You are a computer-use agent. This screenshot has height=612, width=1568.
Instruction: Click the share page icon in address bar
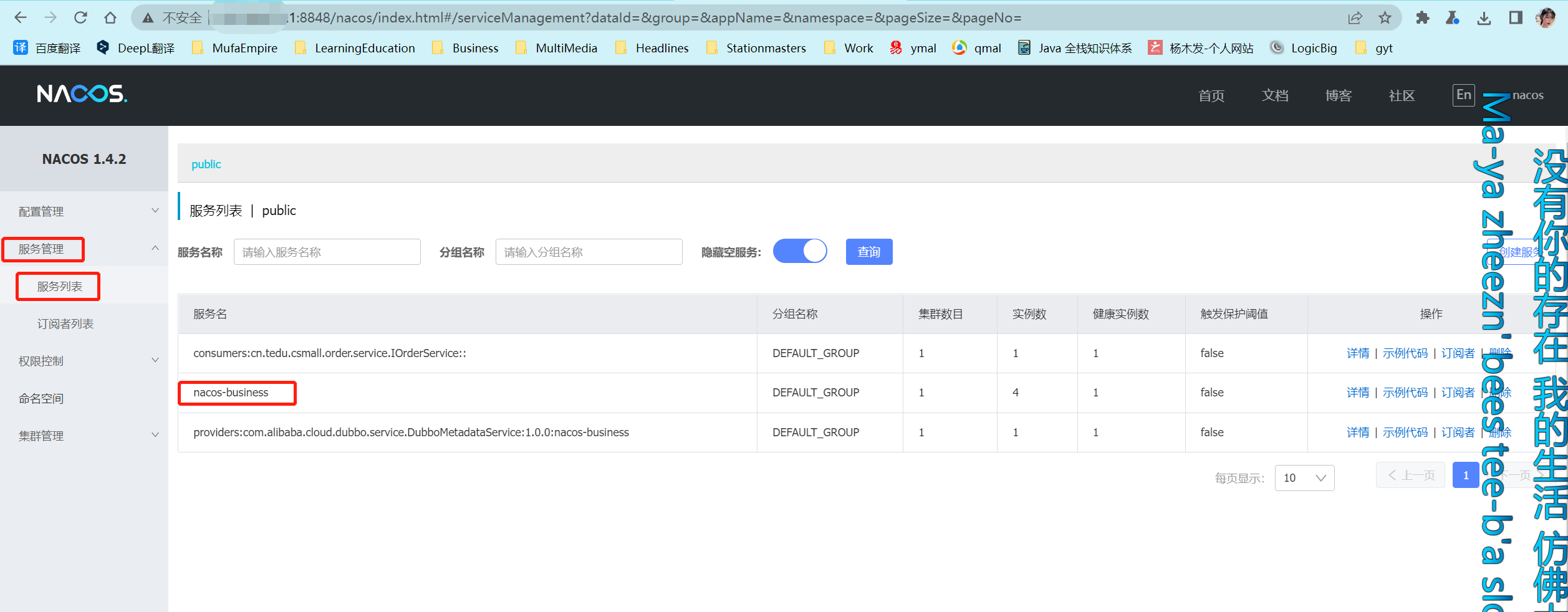(1355, 18)
